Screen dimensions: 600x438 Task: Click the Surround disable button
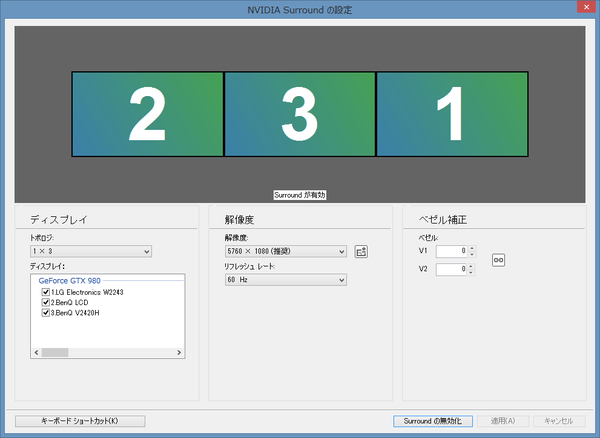pyautogui.click(x=432, y=421)
